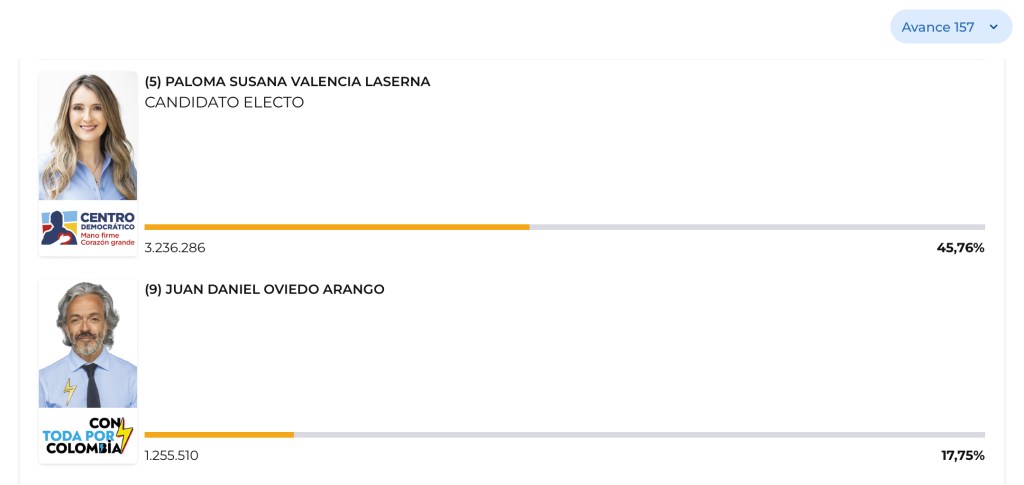Click the gray part of Oviedo's vote bar
Screen dimensions: 1024x485
click(639, 435)
